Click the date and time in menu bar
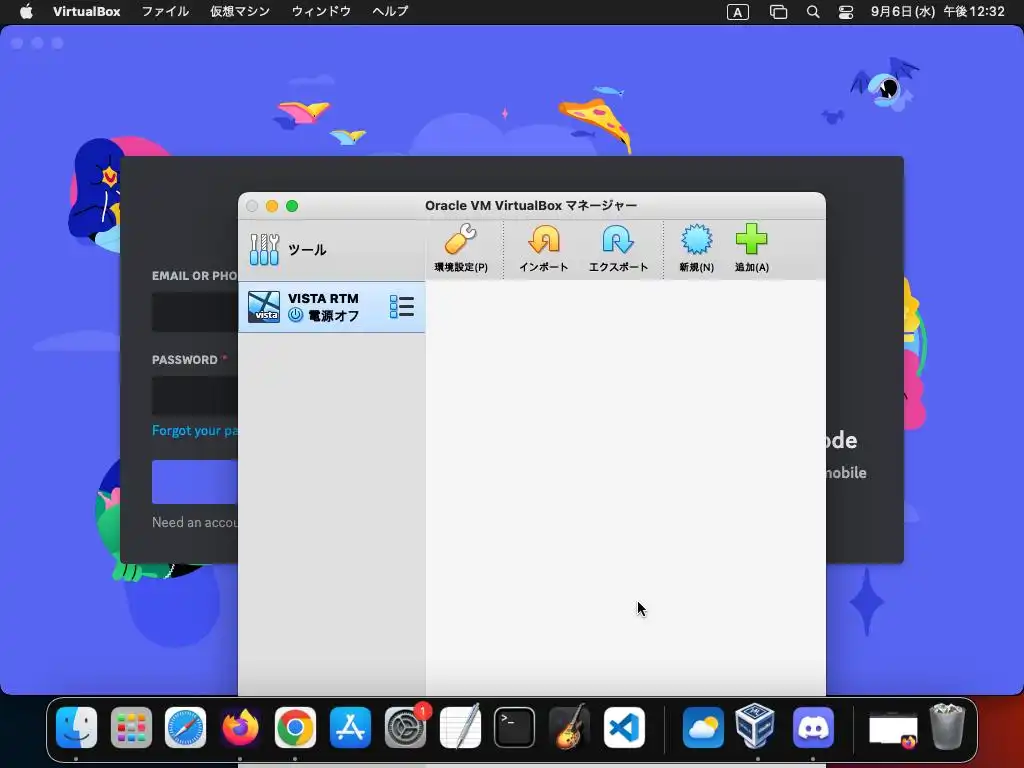The height and width of the screenshot is (768, 1024). coord(937,11)
